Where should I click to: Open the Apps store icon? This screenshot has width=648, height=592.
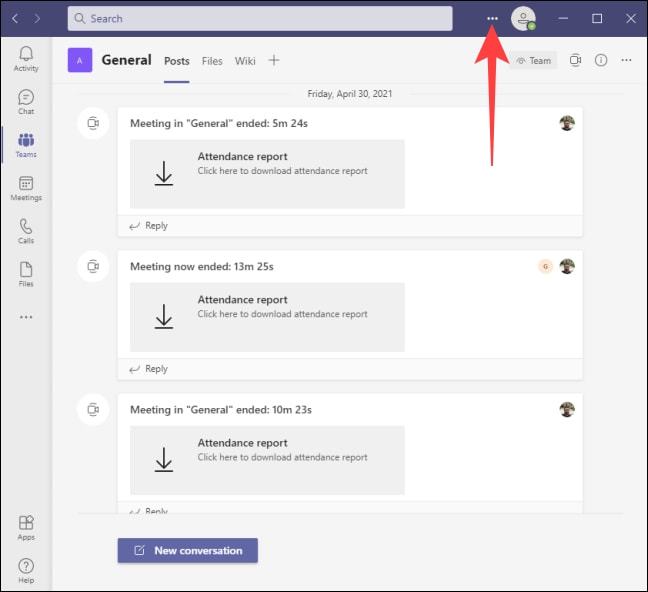click(x=26, y=528)
